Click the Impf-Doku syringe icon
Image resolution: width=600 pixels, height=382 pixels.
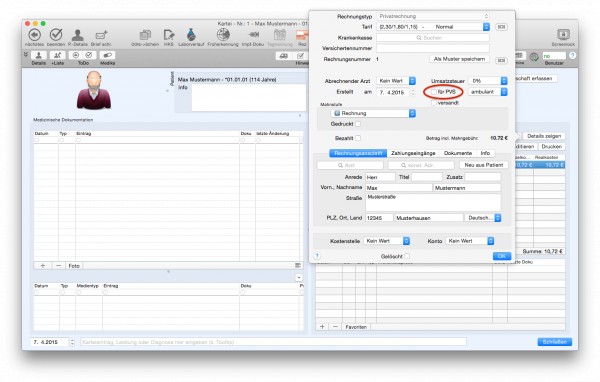tap(253, 35)
